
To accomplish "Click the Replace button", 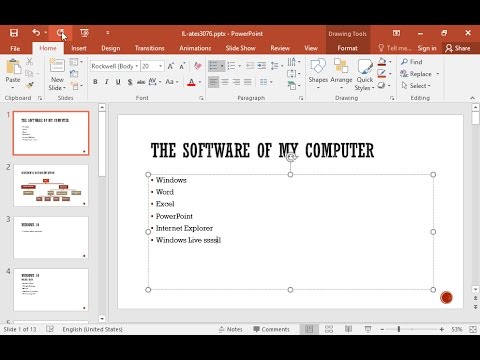I will (x=420, y=74).
